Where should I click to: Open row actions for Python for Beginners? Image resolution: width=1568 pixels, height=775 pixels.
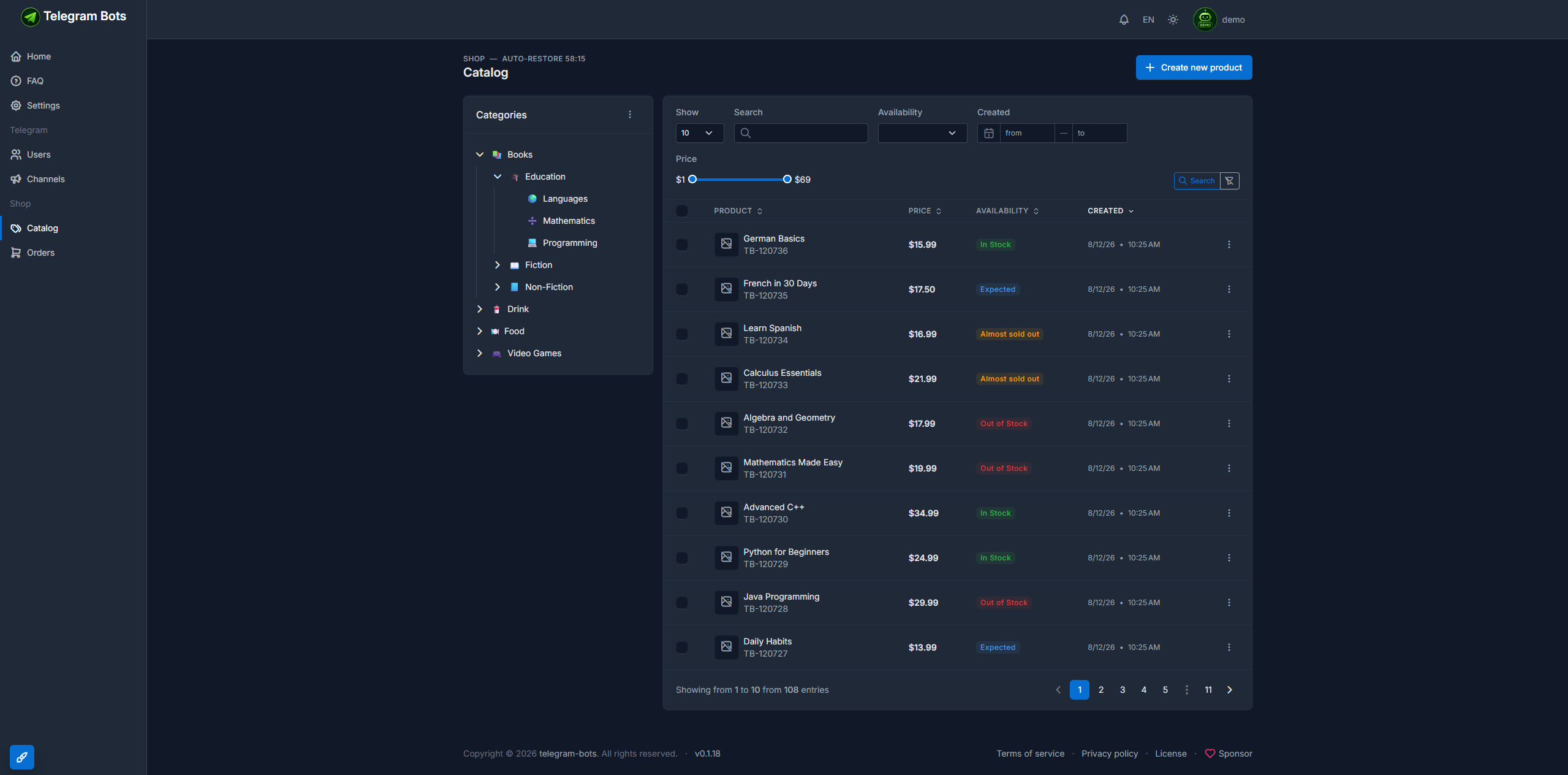tap(1229, 558)
